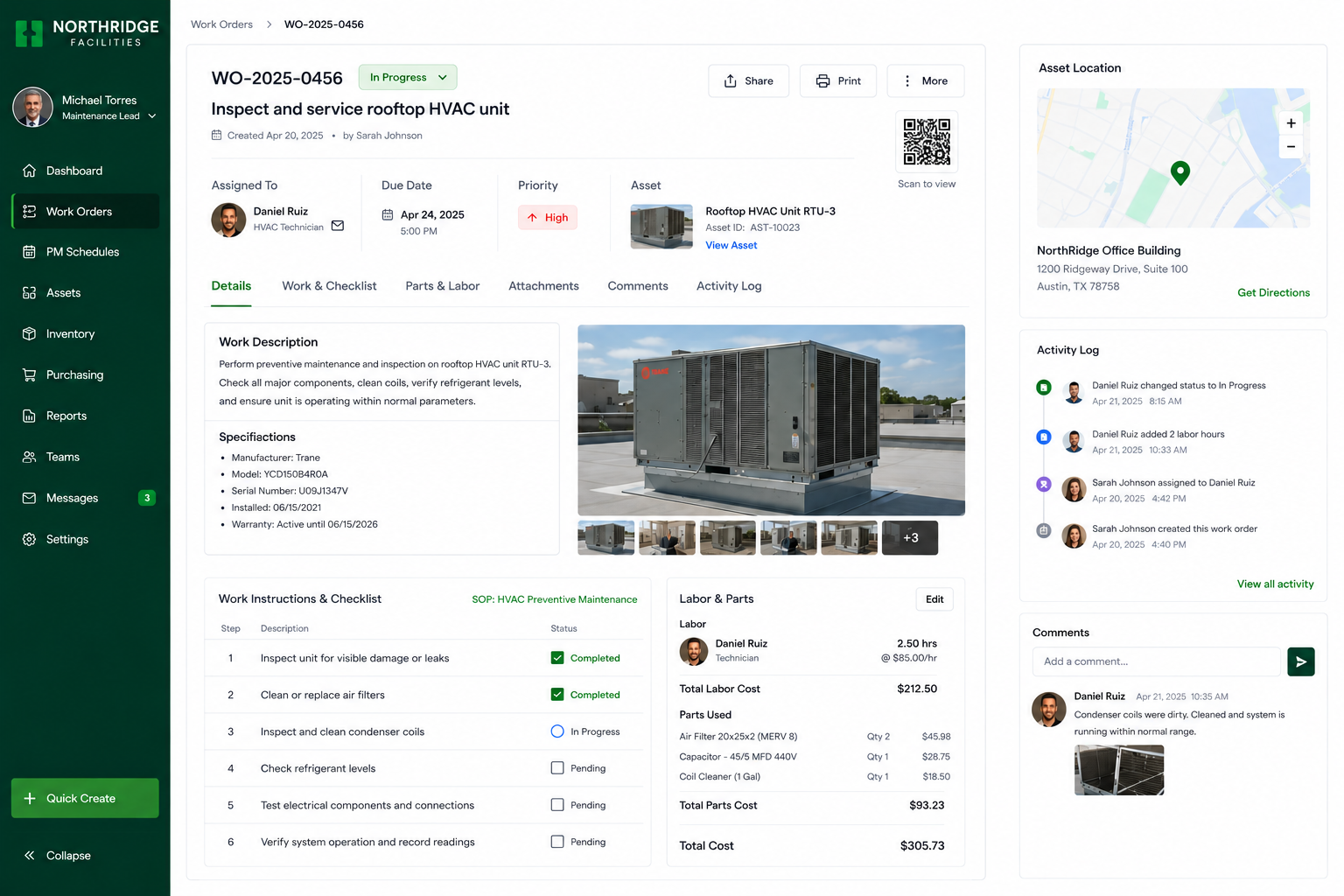
Task: Click the High priority badge
Action: click(x=548, y=218)
